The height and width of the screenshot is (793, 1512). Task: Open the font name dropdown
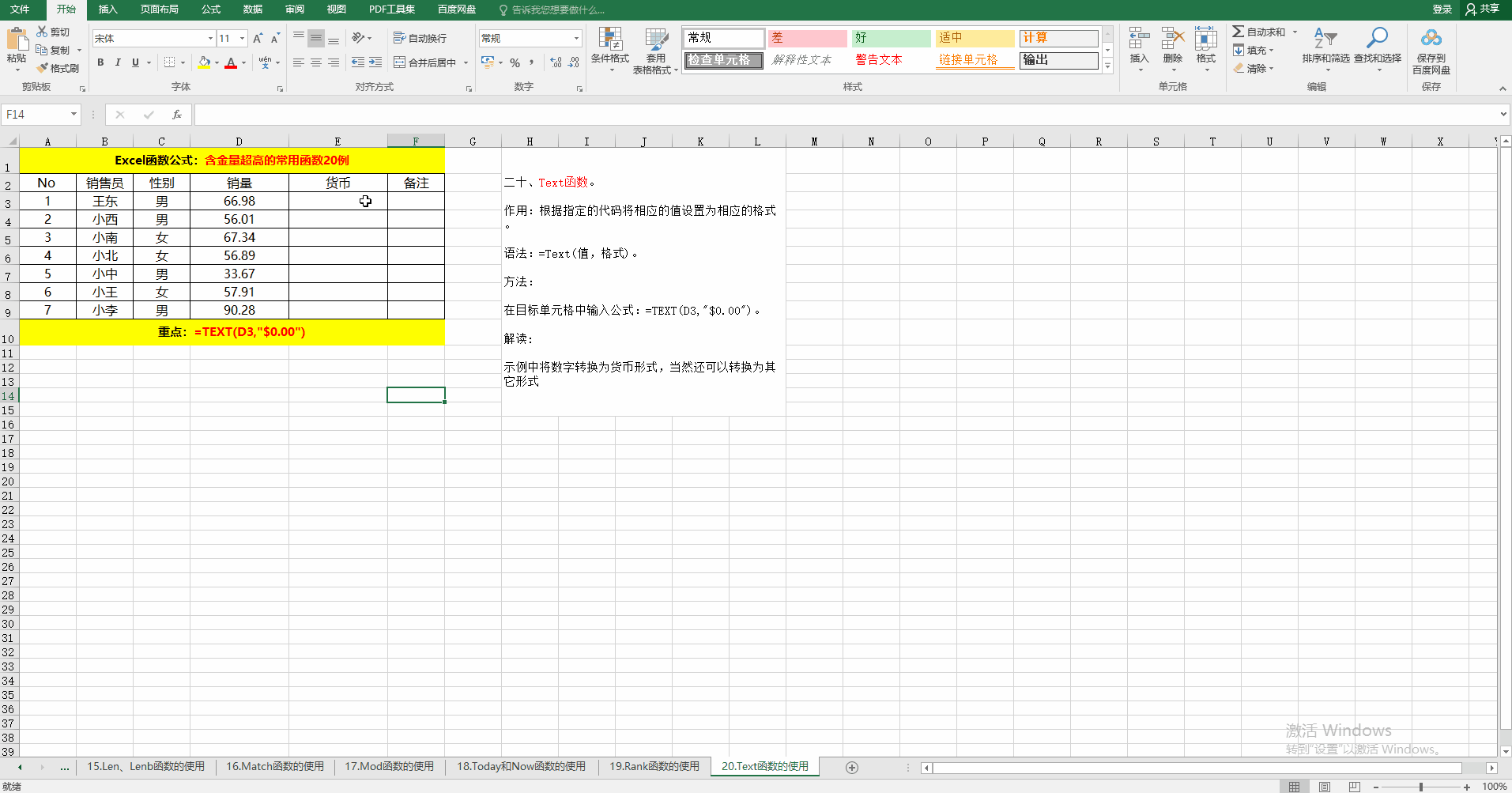(209, 37)
